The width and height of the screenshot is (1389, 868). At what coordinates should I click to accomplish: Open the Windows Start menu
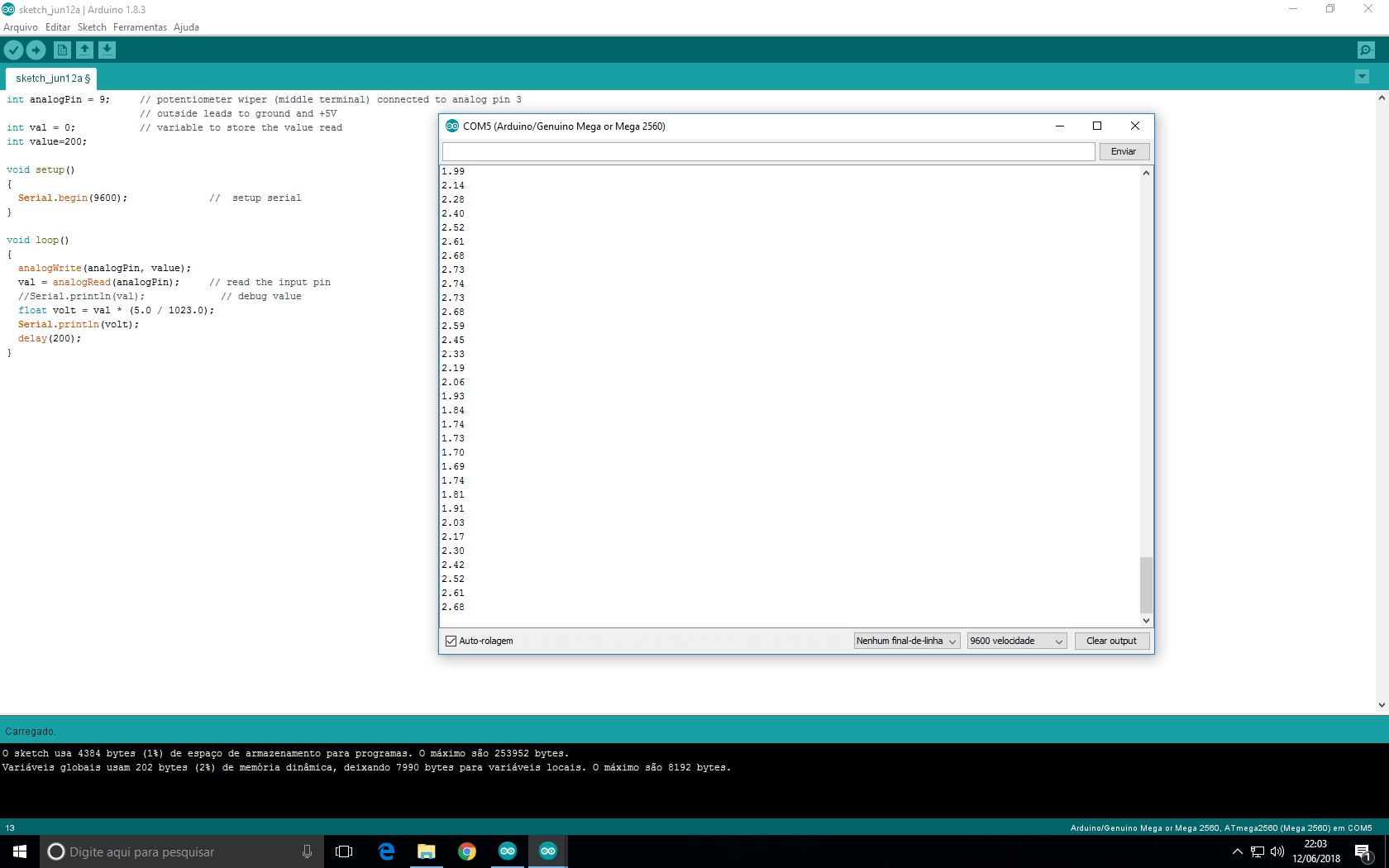pyautogui.click(x=20, y=851)
